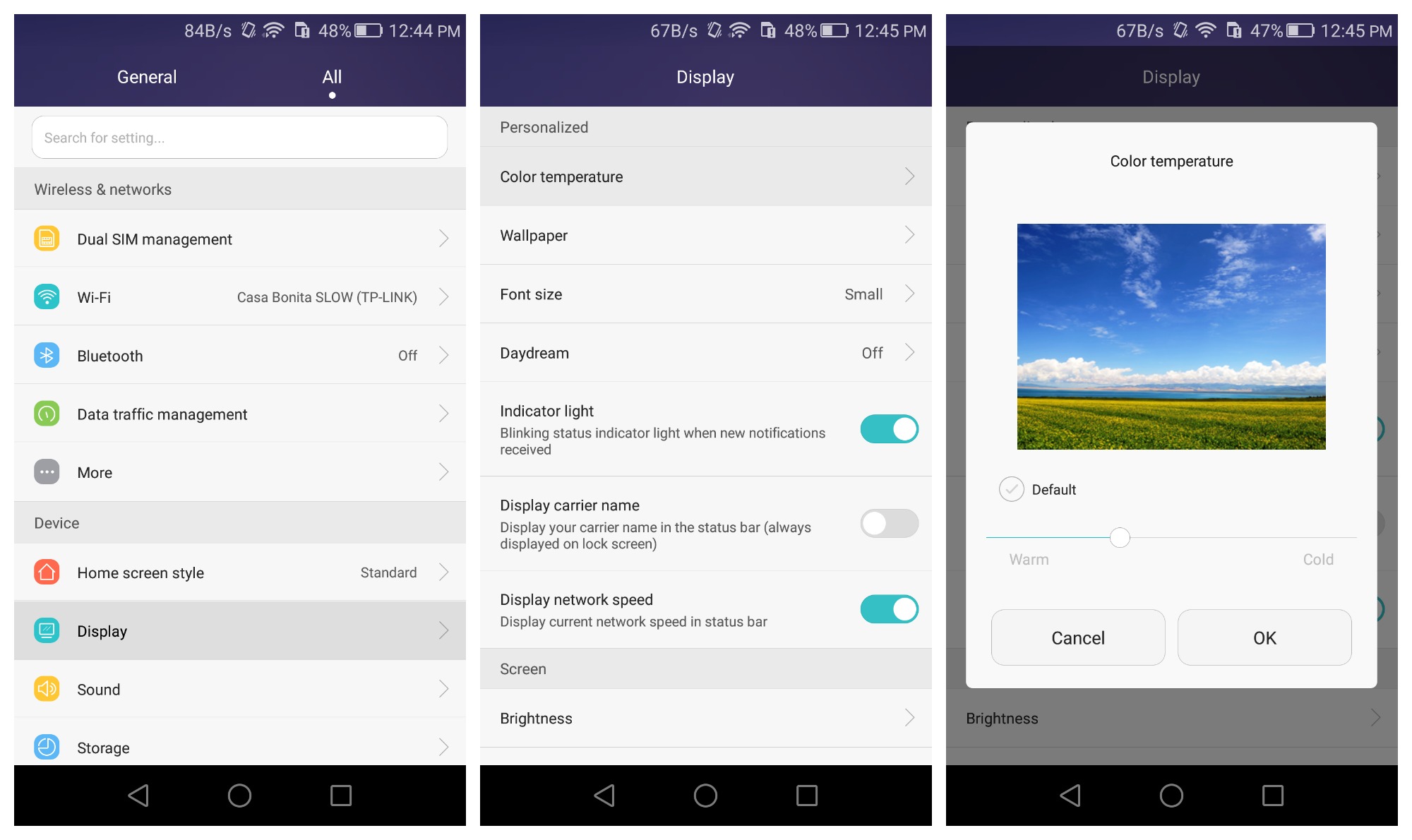Image resolution: width=1412 pixels, height=840 pixels.
Task: Toggle the Display network speed switch
Action: pyautogui.click(x=893, y=607)
